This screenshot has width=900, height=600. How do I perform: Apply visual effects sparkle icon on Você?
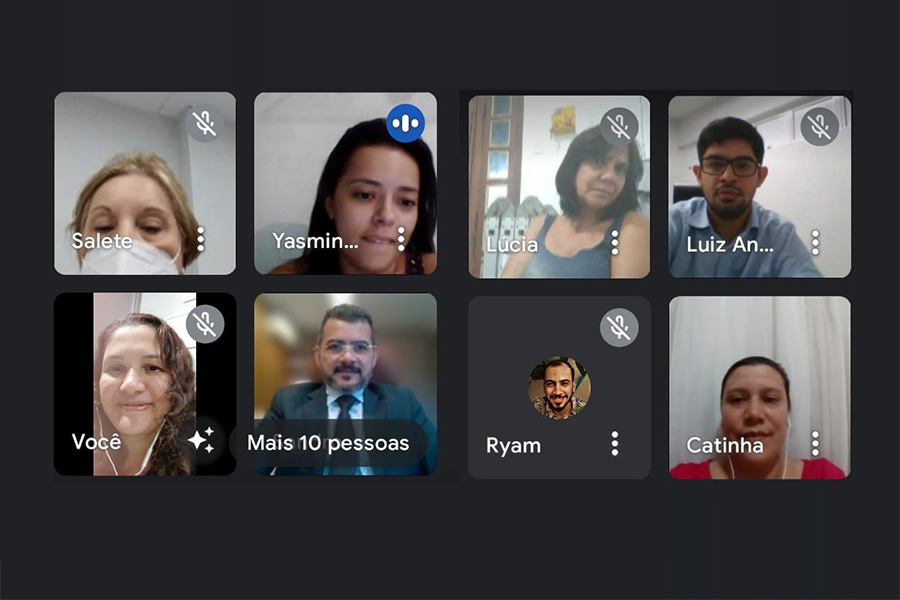click(x=201, y=440)
